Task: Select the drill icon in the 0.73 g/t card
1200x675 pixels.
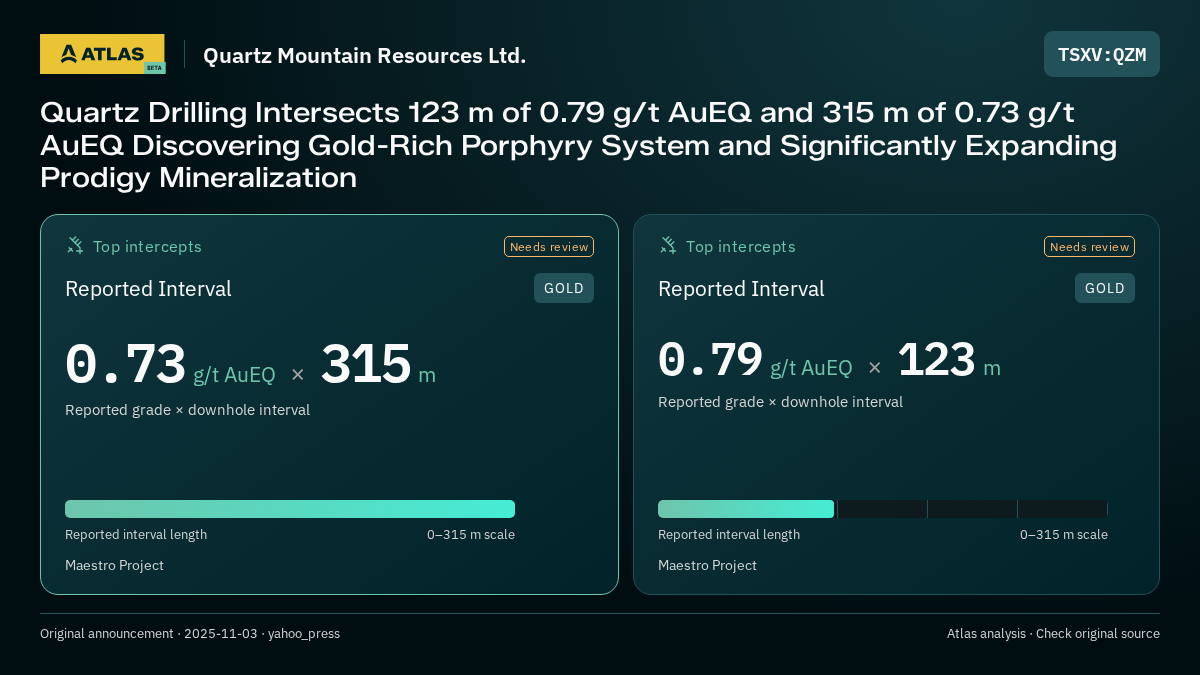Action: [75, 245]
